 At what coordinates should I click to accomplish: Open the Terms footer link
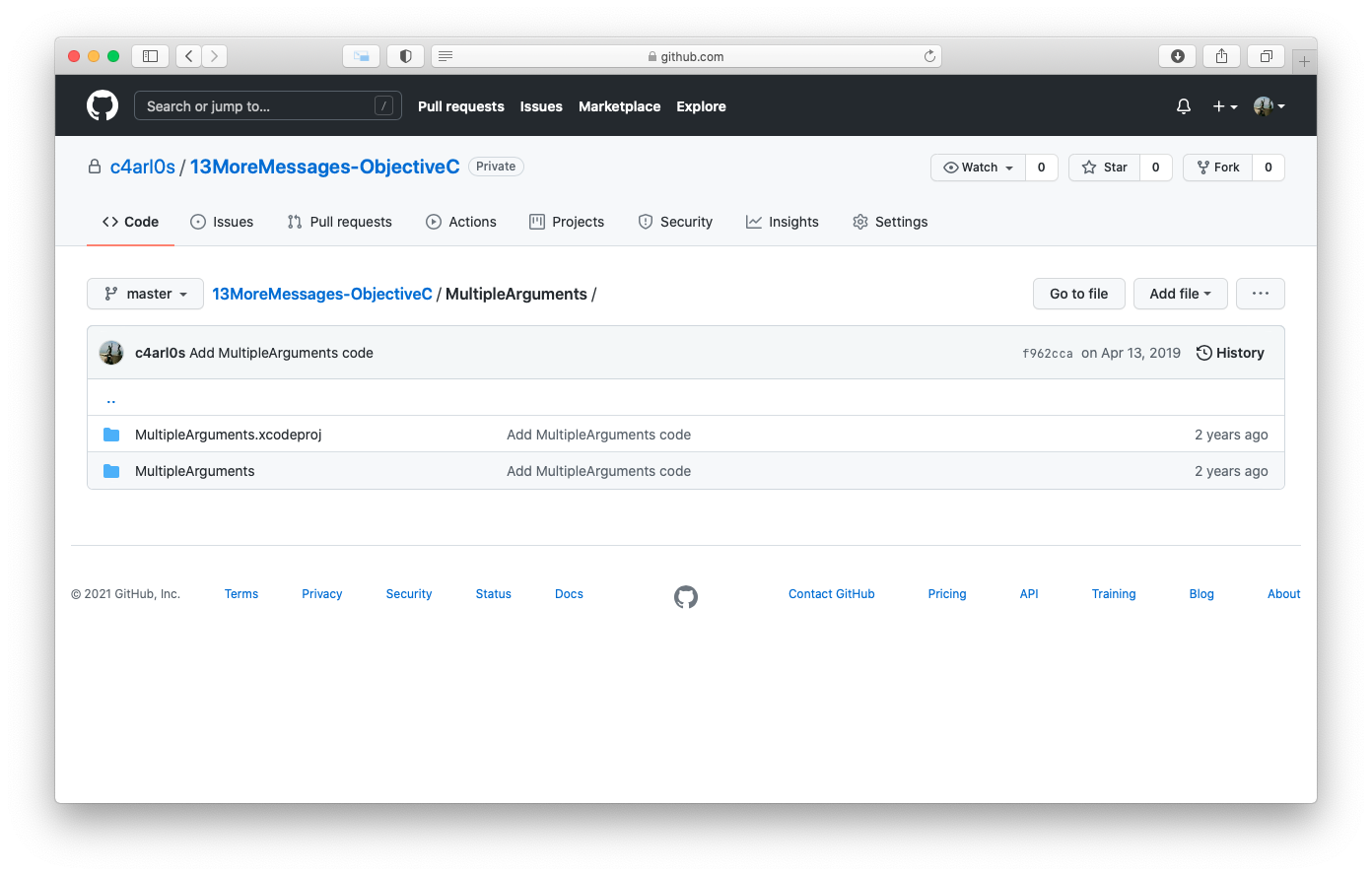click(241, 594)
